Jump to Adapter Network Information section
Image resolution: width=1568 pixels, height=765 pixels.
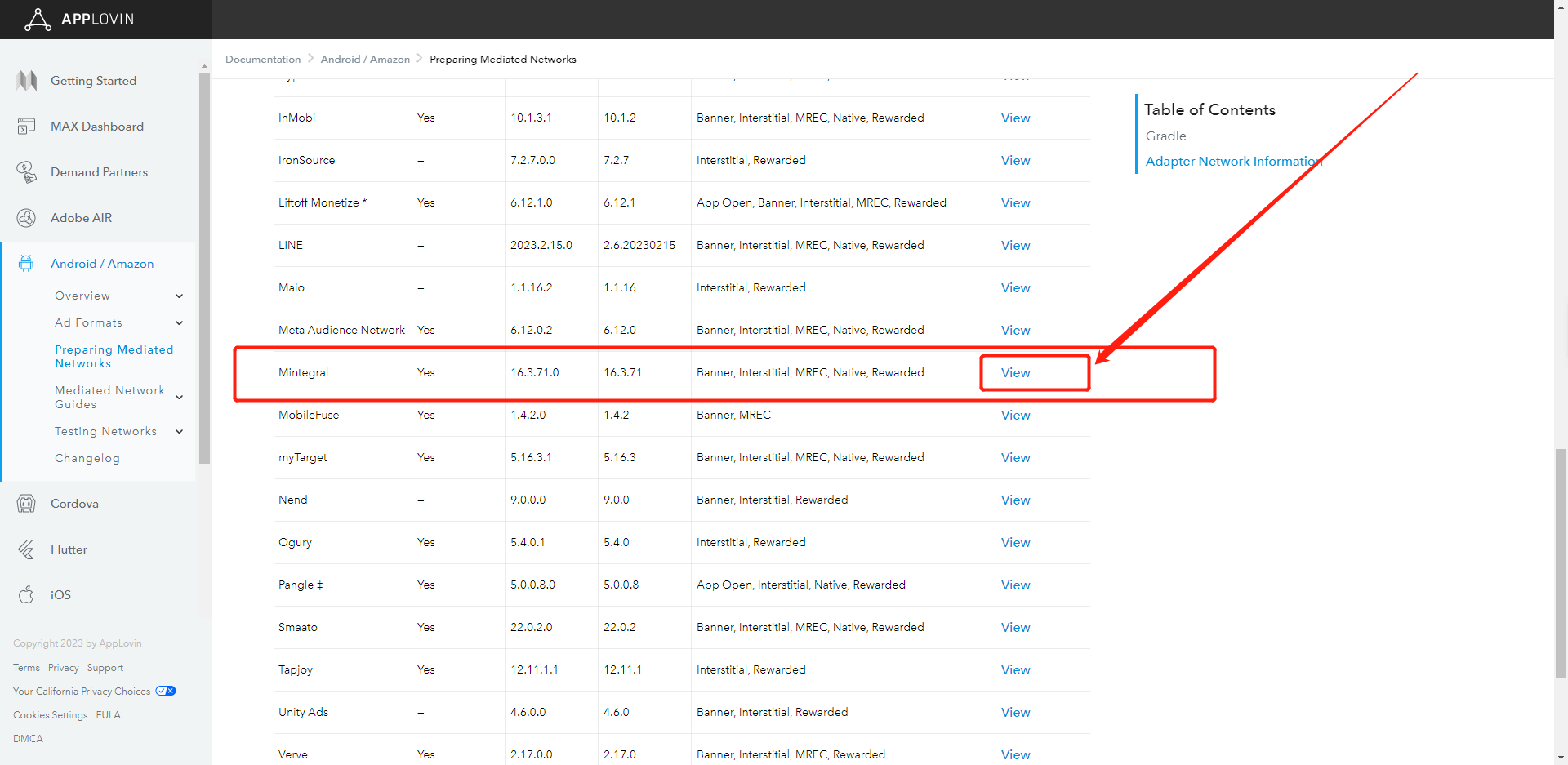tap(1234, 162)
